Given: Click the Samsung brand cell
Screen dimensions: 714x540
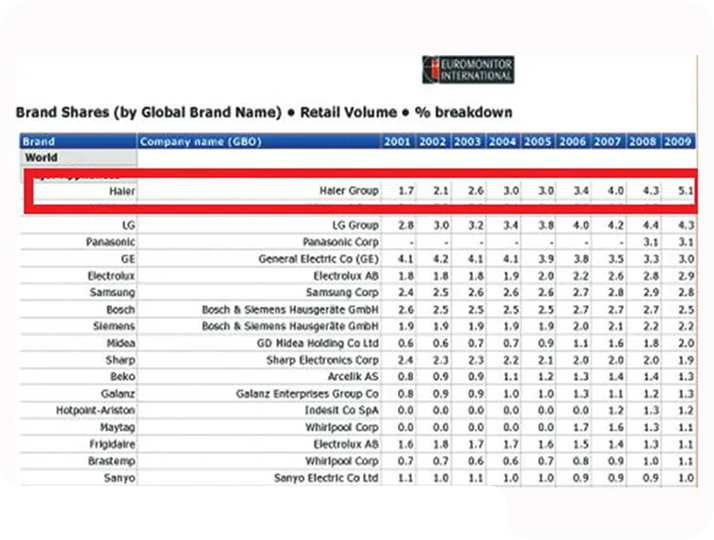Looking at the screenshot, I should tap(112, 292).
